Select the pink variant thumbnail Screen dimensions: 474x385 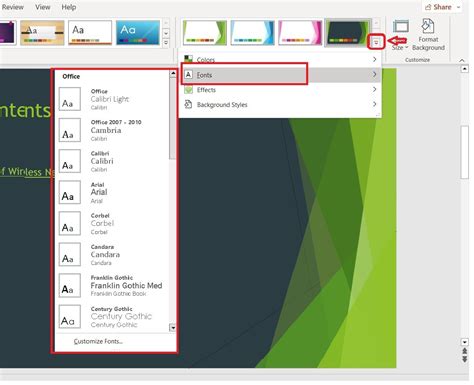pos(300,32)
